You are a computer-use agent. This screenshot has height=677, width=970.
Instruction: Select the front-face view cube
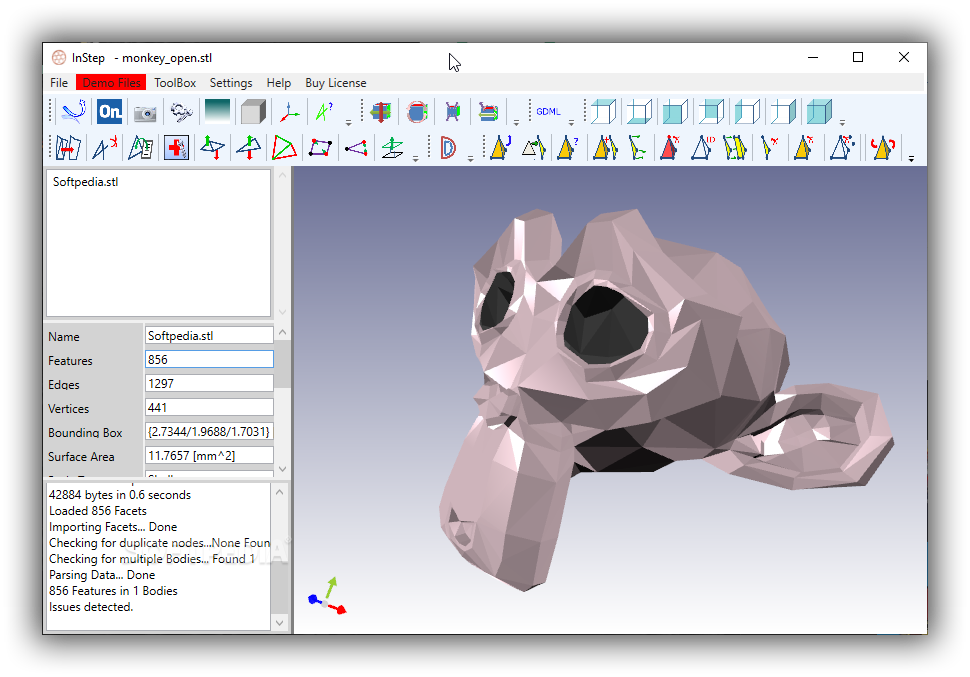[676, 112]
